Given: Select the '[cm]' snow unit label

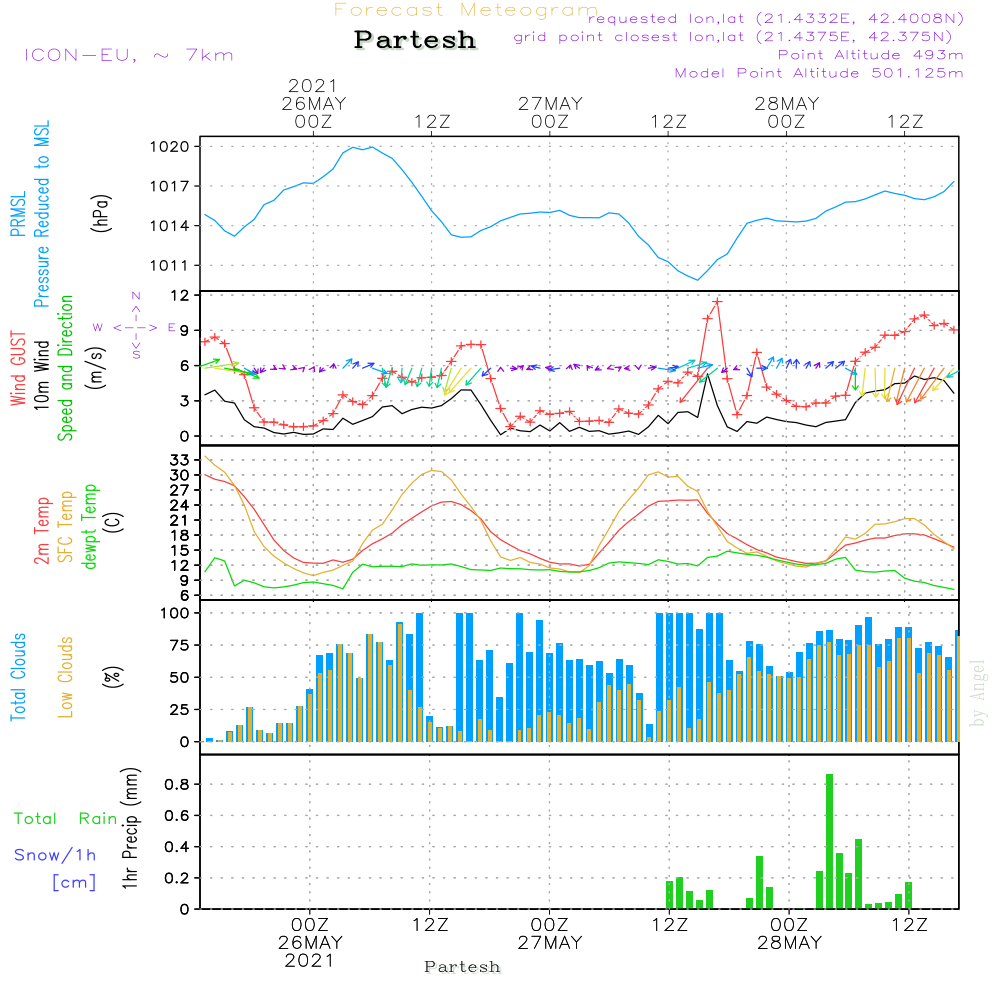Looking at the screenshot, I should coord(74,883).
